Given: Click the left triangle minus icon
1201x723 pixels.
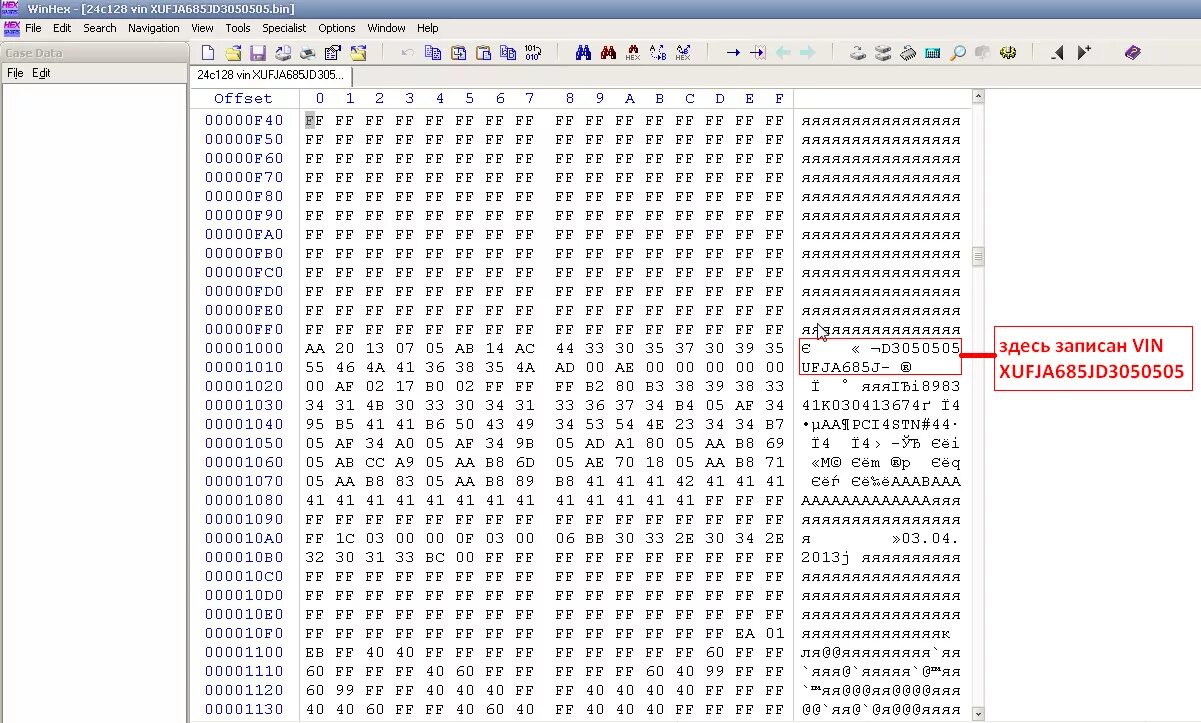Looking at the screenshot, I should 1057,53.
